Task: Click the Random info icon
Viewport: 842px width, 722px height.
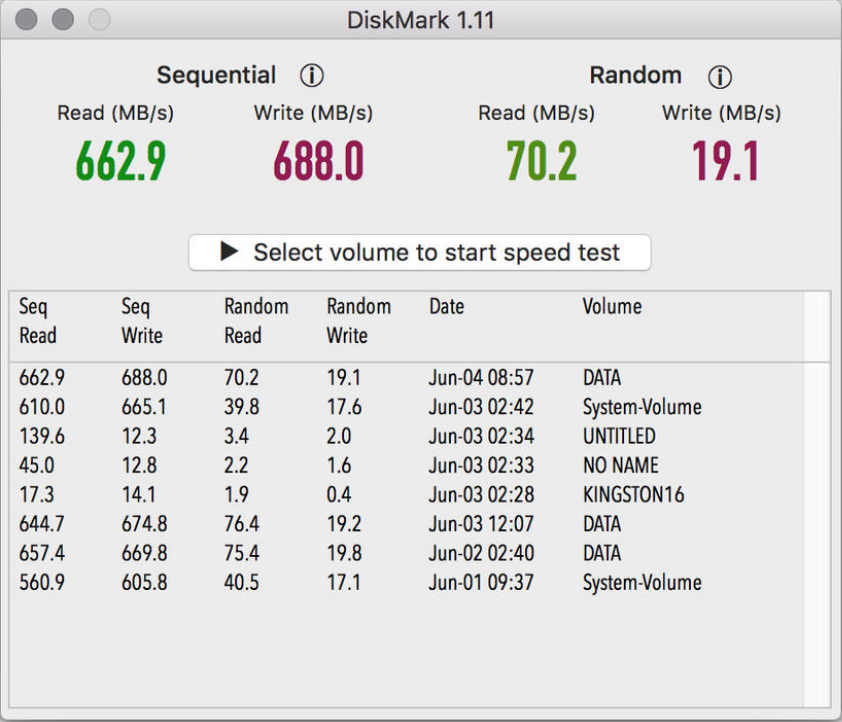Action: point(719,76)
